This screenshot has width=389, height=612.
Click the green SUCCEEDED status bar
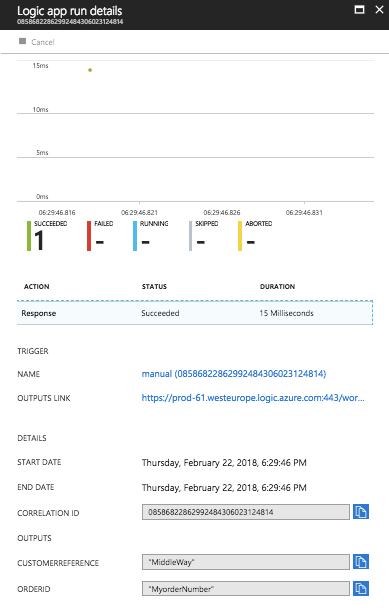(x=29, y=236)
